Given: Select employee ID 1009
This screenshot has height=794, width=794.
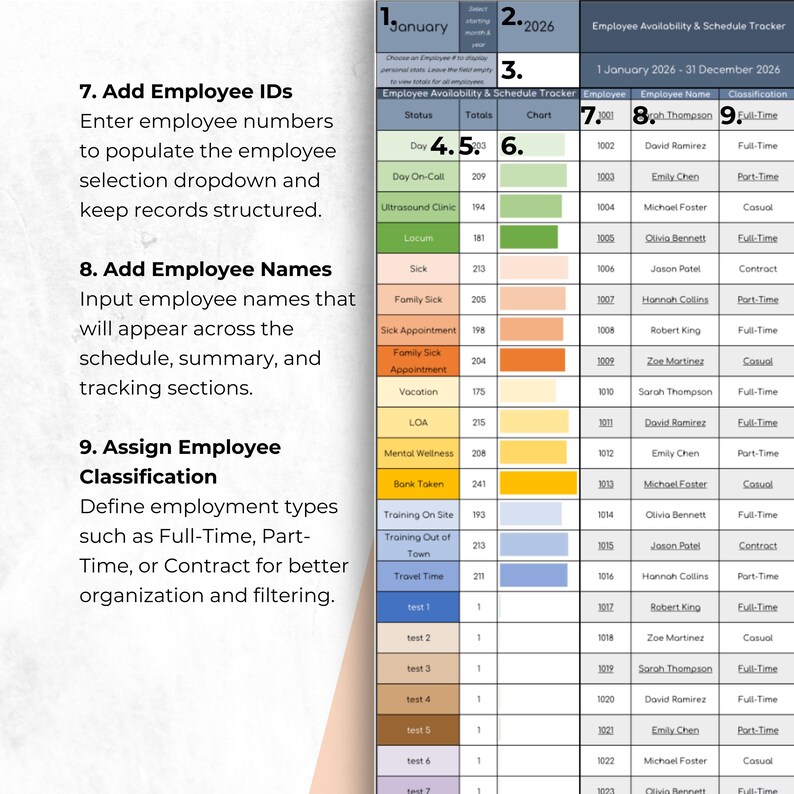Looking at the screenshot, I should [x=605, y=361].
